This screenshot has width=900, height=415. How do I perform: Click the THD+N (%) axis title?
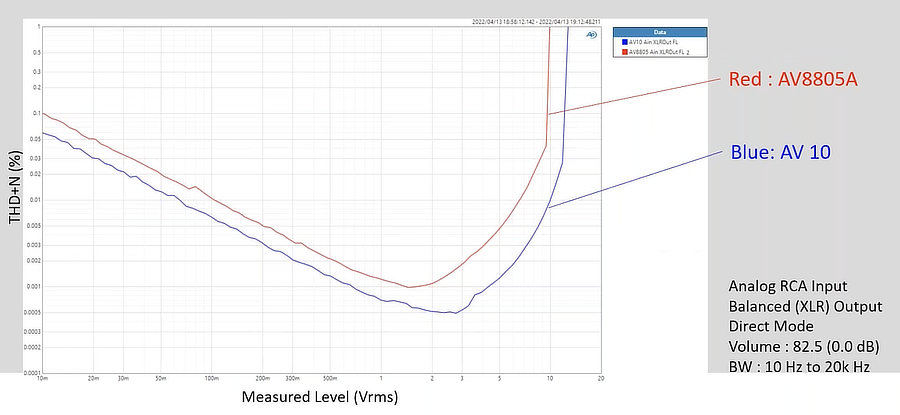coord(16,188)
